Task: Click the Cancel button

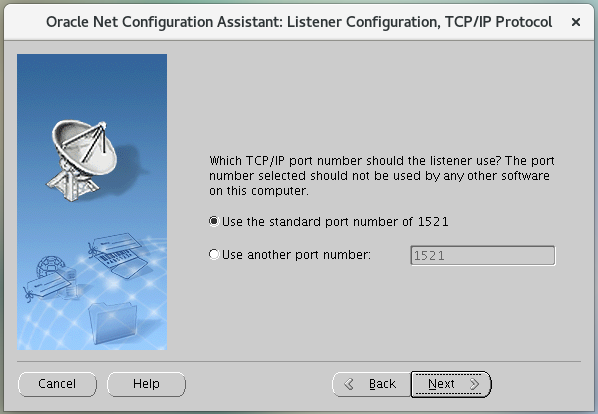Action: [x=57, y=384]
